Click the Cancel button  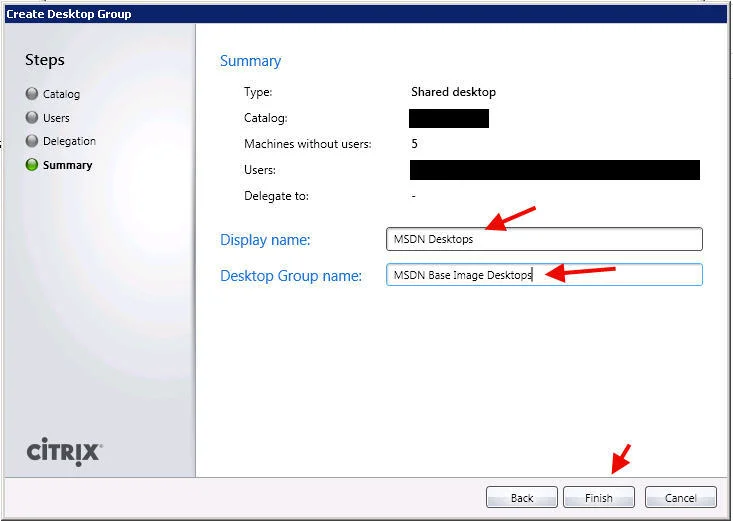pos(681,497)
